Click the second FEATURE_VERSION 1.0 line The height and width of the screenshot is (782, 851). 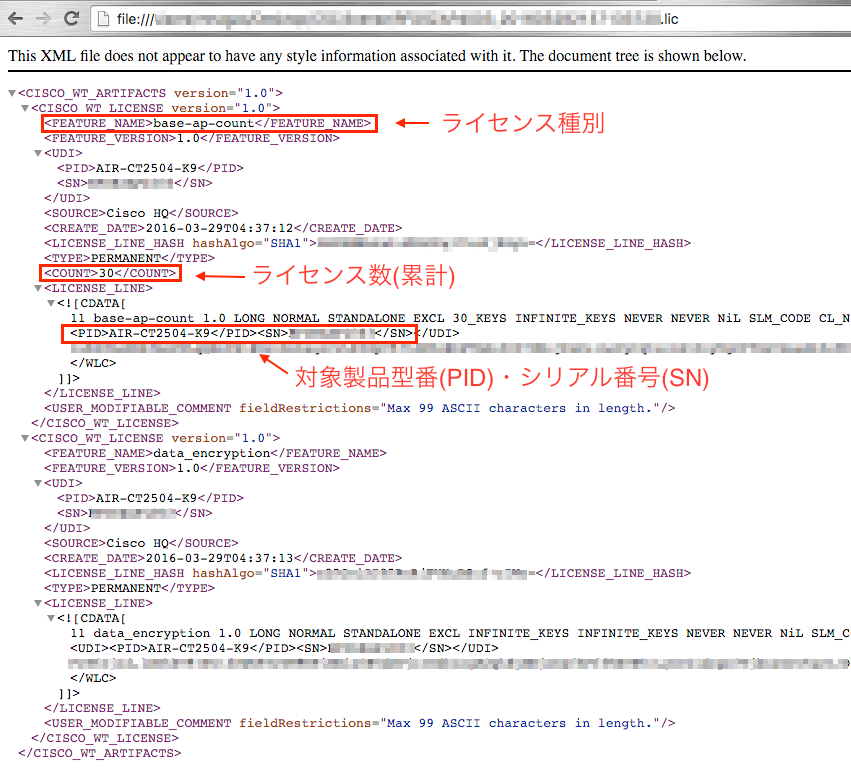click(x=192, y=468)
